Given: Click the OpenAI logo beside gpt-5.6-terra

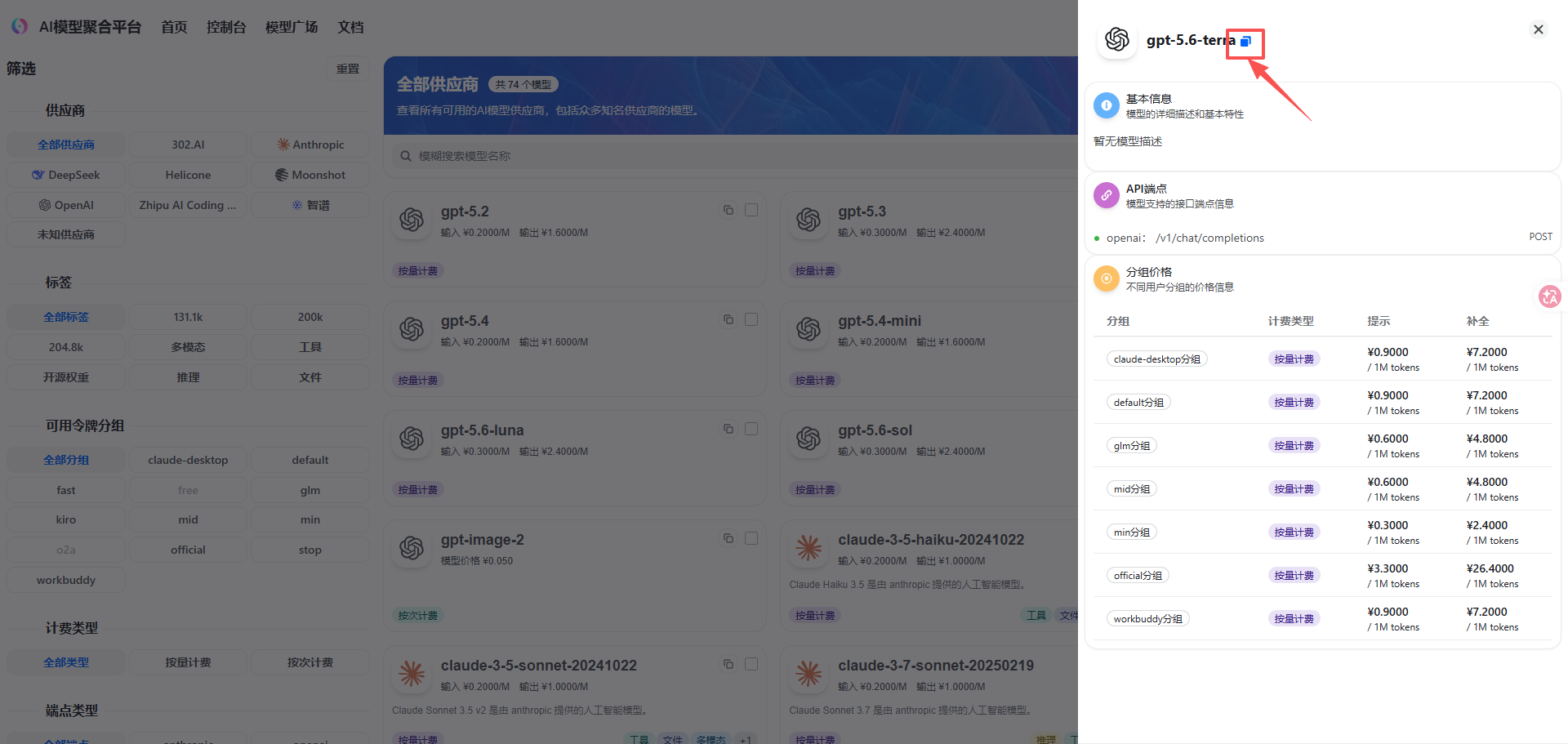Looking at the screenshot, I should point(1117,39).
